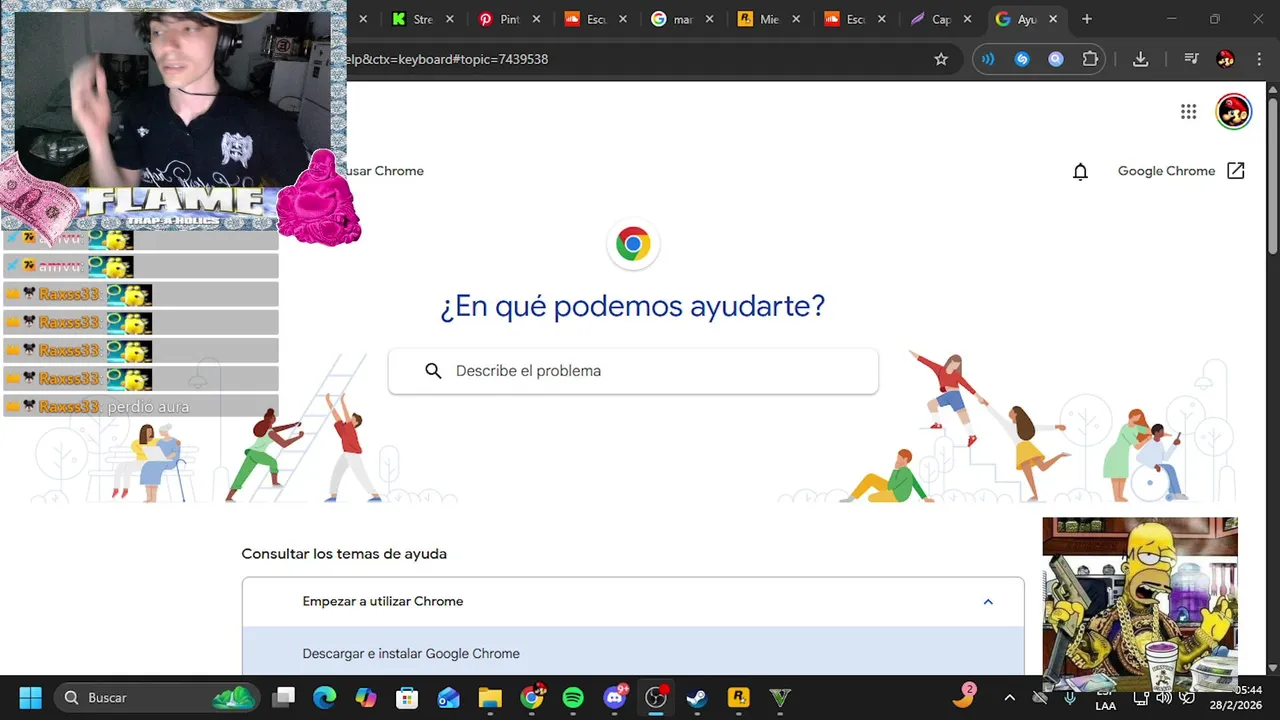Click the notifications bell icon

click(x=1080, y=171)
